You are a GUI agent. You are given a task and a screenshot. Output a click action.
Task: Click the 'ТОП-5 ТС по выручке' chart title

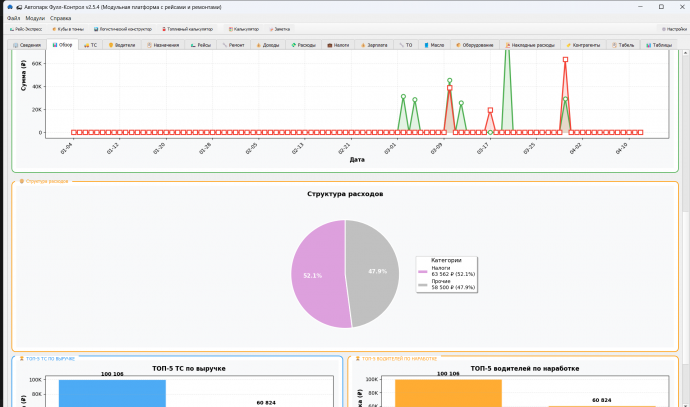189,369
